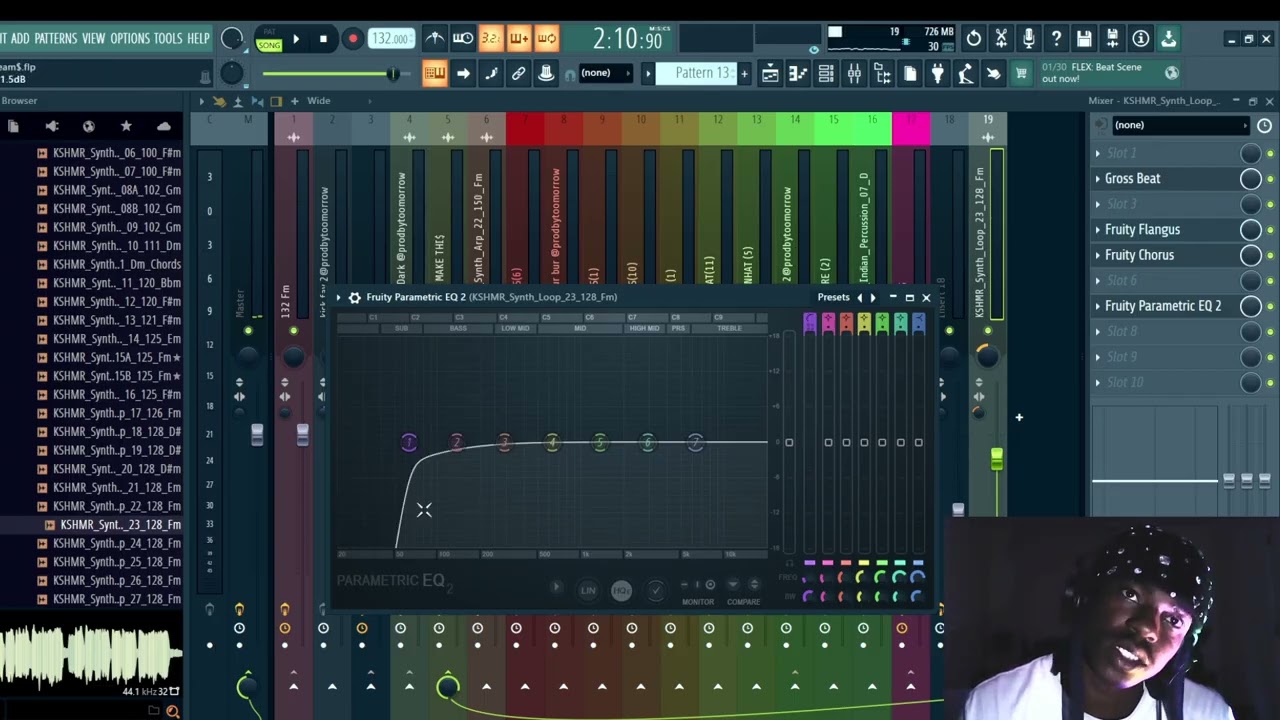
Task: Start playback with the play button
Action: pos(296,39)
